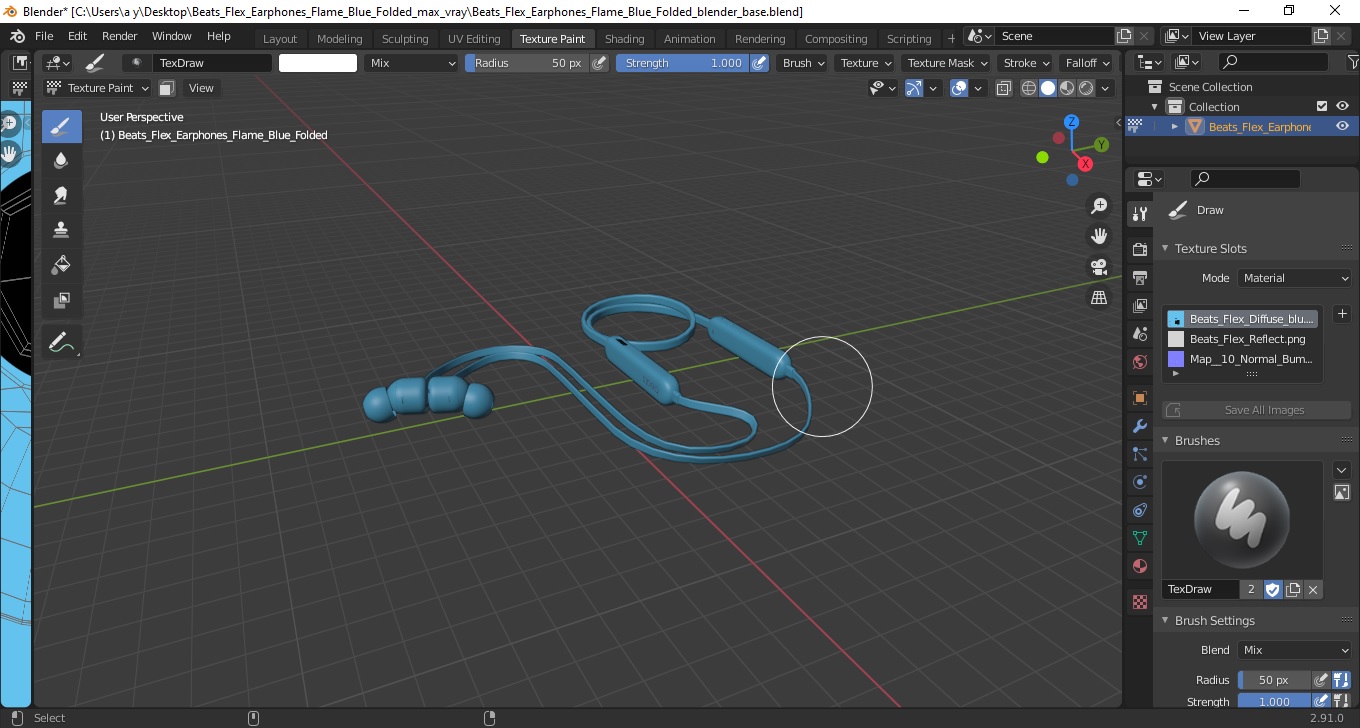
Task: Select the Annotate tool
Action: pyautogui.click(x=61, y=341)
